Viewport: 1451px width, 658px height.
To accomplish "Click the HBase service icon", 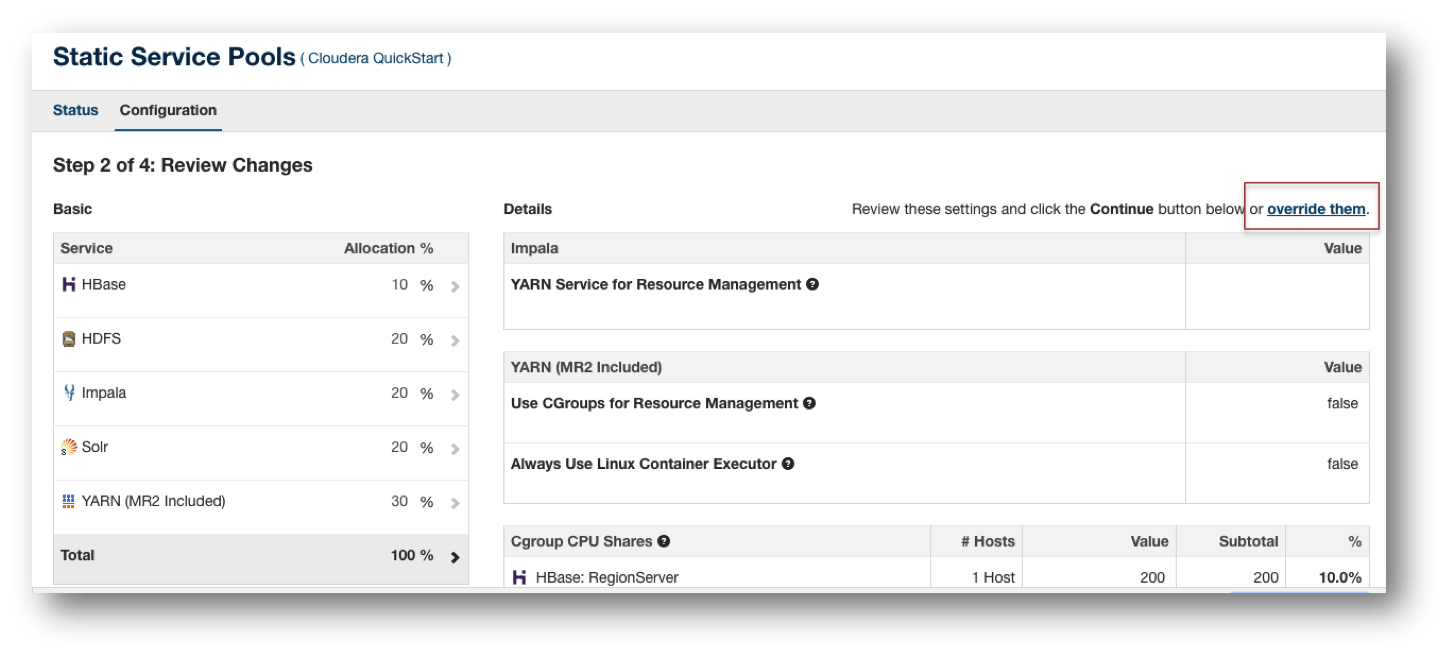I will [x=69, y=285].
